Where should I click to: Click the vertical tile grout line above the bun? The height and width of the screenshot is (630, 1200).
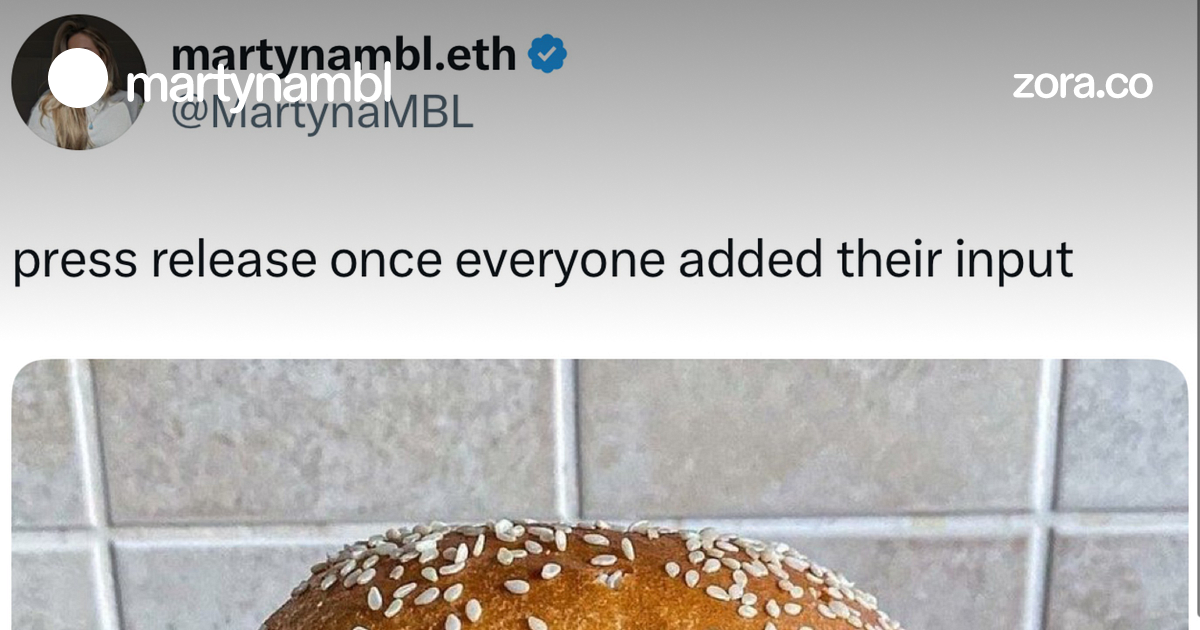pos(566,438)
